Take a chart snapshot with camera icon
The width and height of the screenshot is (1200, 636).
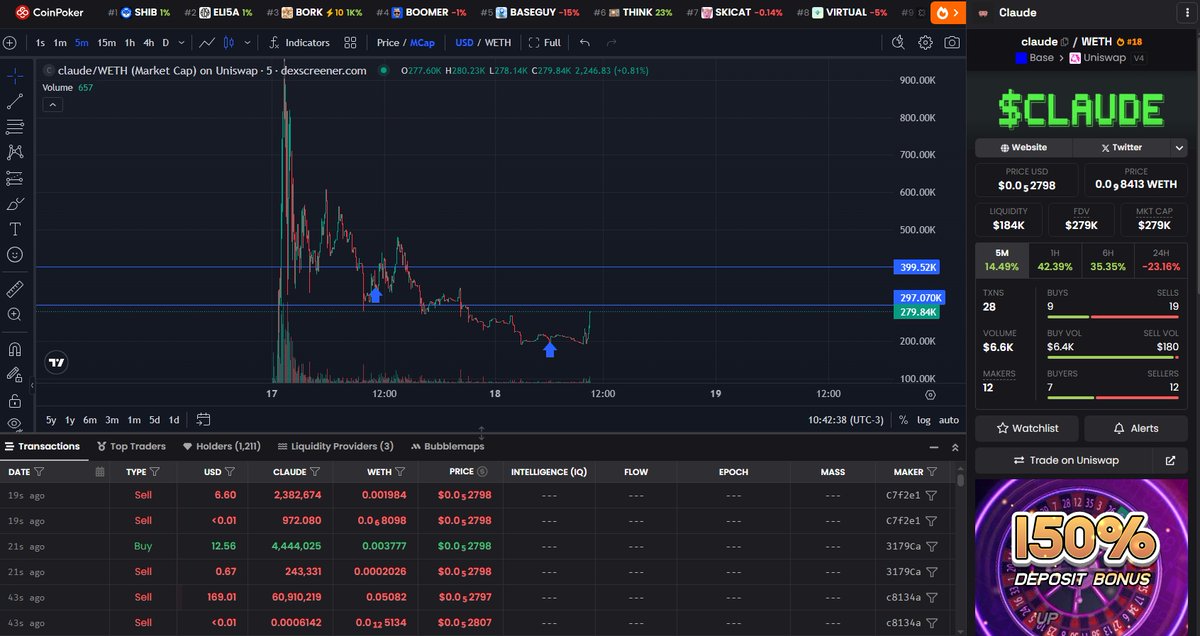pyautogui.click(x=952, y=43)
